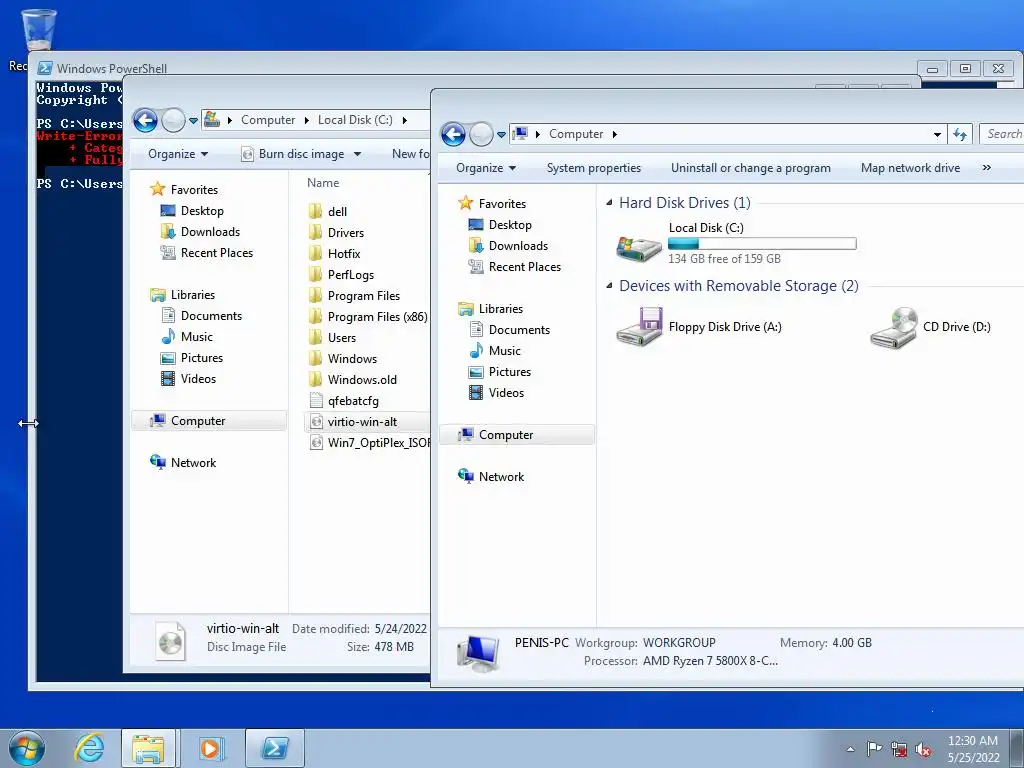Click Windows Explorer taskbar button
Screen dimensions: 1024x768
click(148, 748)
